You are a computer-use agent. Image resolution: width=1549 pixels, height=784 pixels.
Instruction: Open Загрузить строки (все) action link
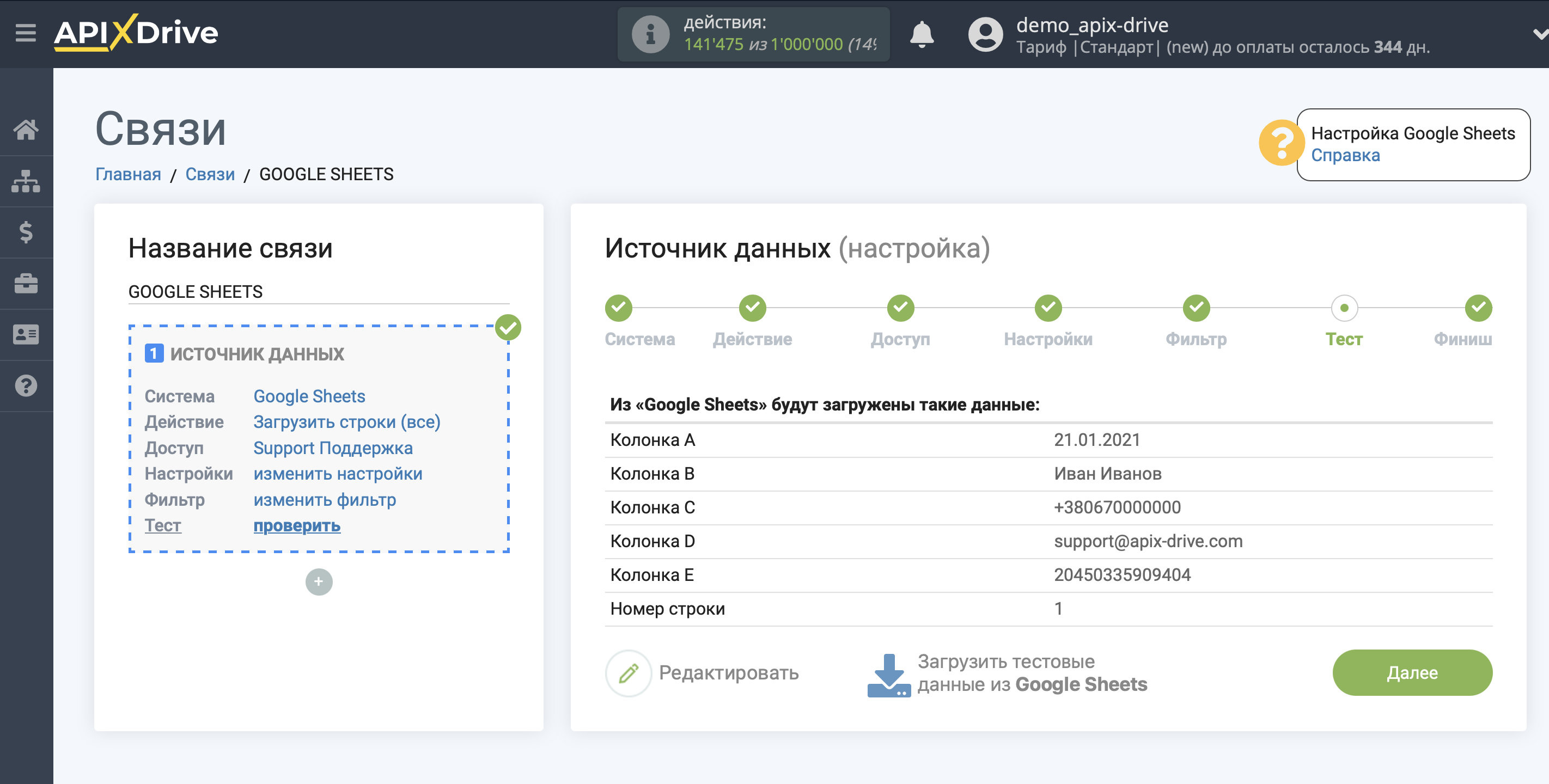coord(347,422)
